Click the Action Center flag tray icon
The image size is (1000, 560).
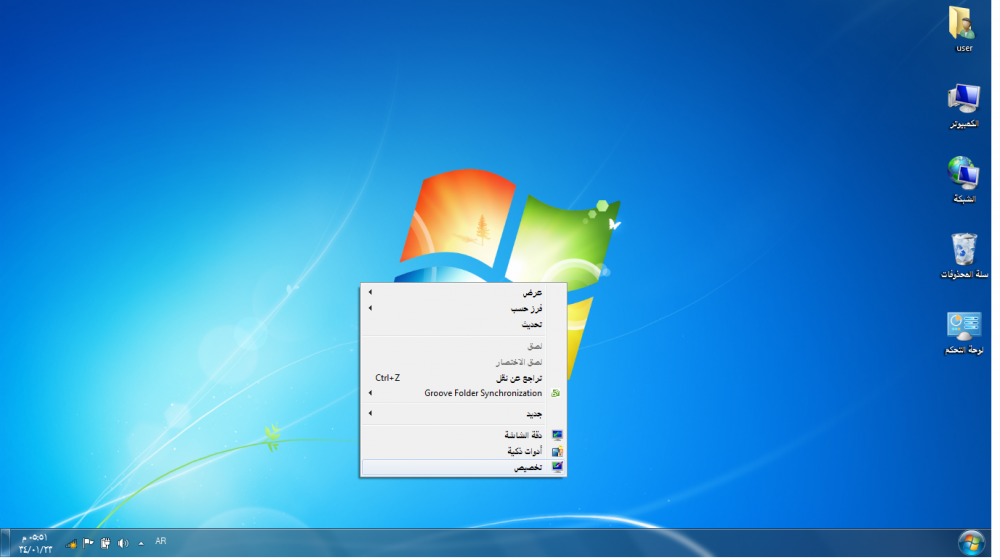click(x=88, y=543)
